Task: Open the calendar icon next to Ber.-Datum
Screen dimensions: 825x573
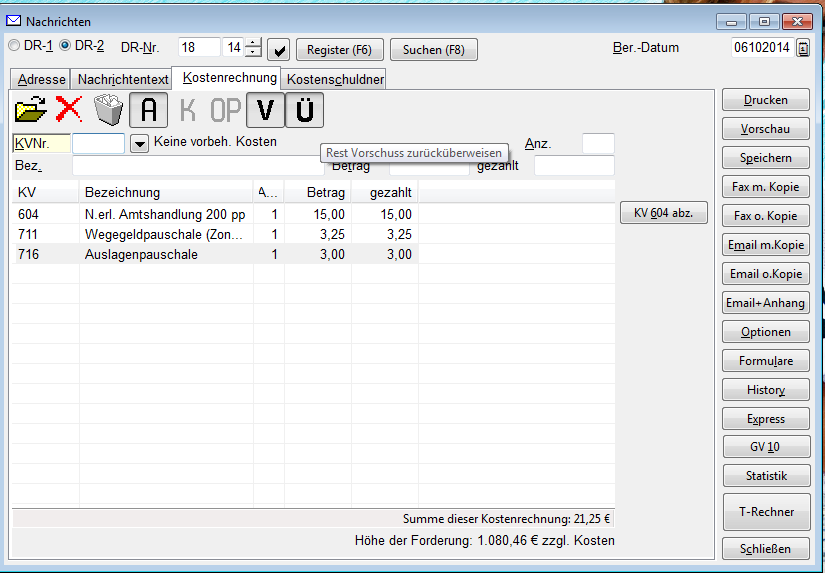Action: pos(803,48)
